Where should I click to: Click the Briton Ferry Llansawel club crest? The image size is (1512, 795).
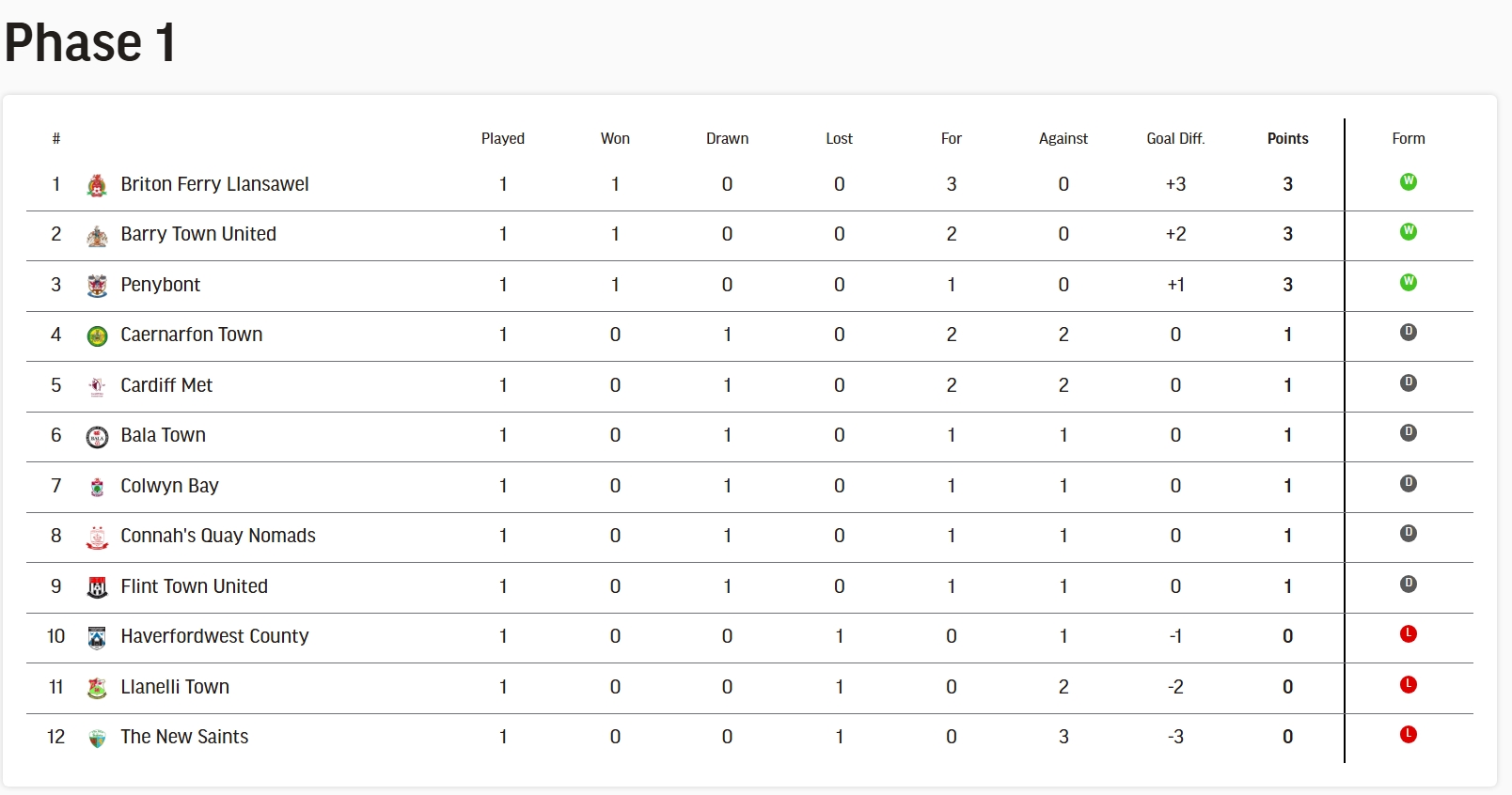pos(97,185)
